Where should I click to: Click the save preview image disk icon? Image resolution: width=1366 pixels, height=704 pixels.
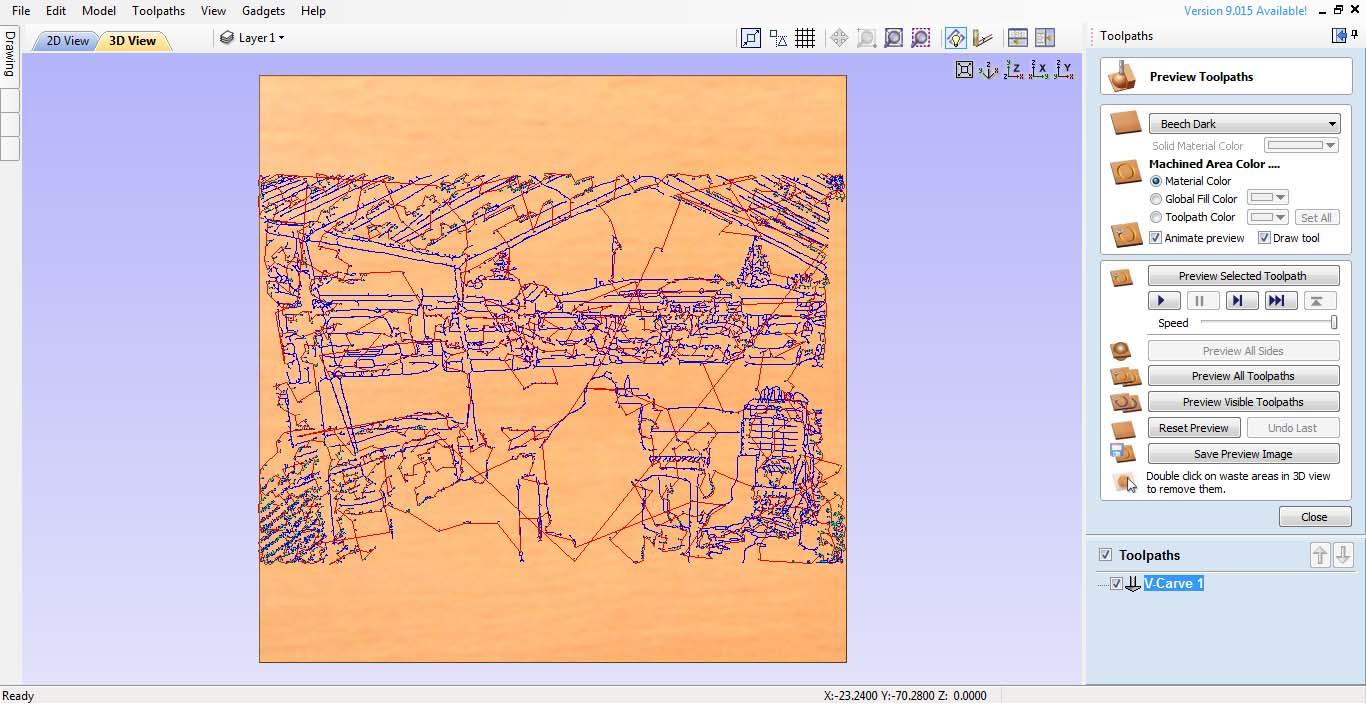coord(1122,453)
